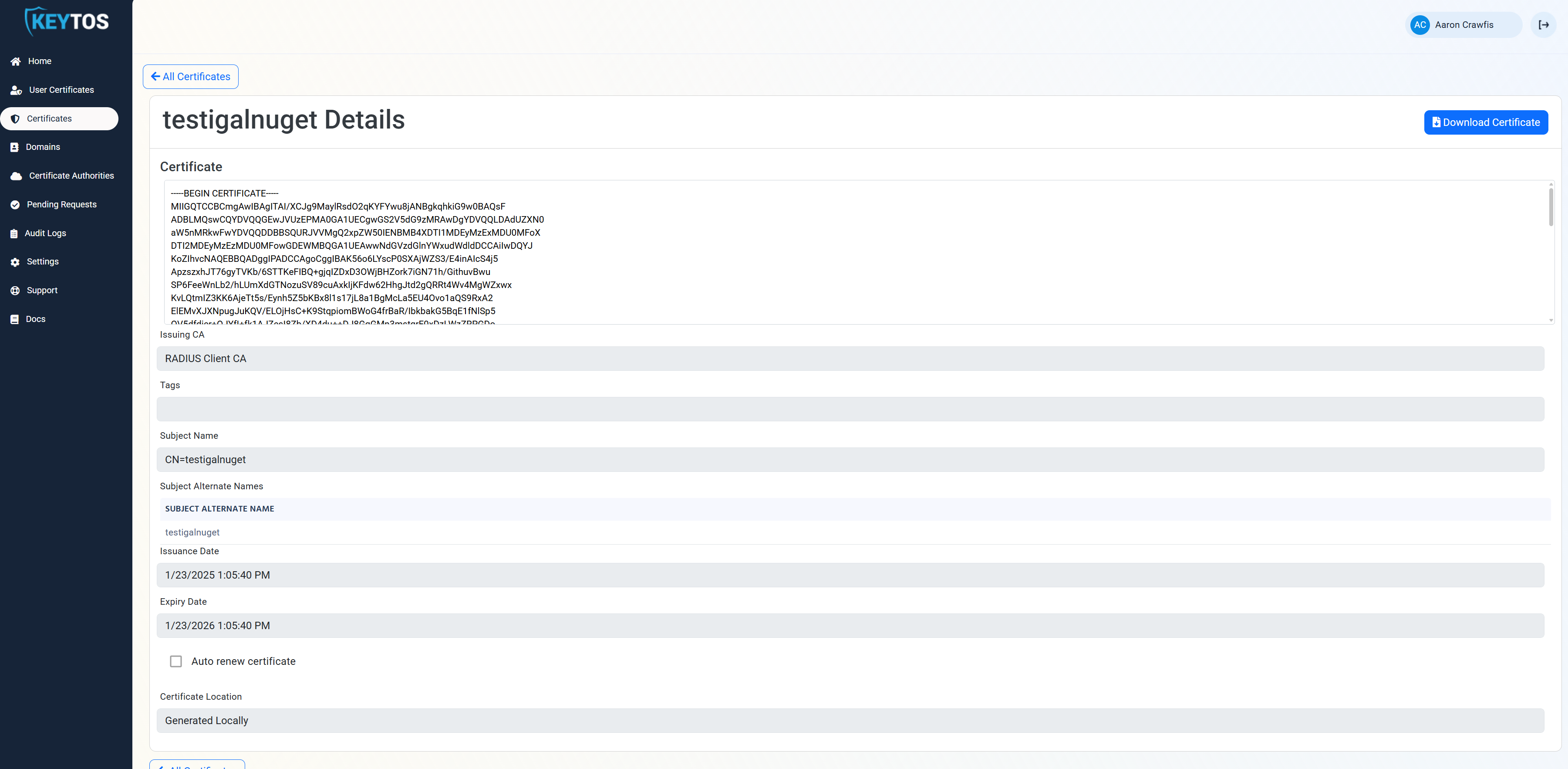Click the Pending Requests checkmark icon
1568x769 pixels.
pos(15,205)
